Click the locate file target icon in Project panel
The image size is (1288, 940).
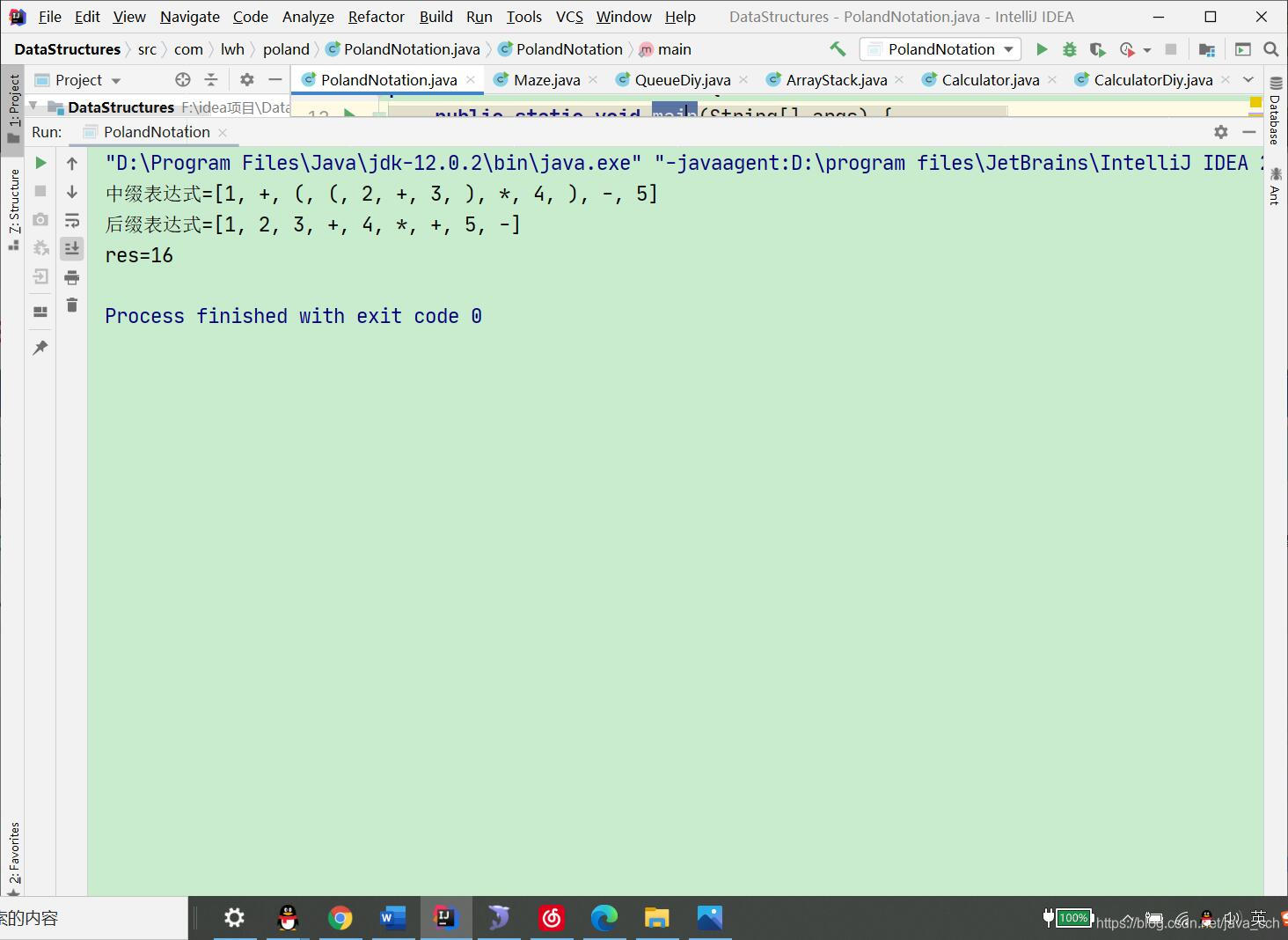point(183,80)
